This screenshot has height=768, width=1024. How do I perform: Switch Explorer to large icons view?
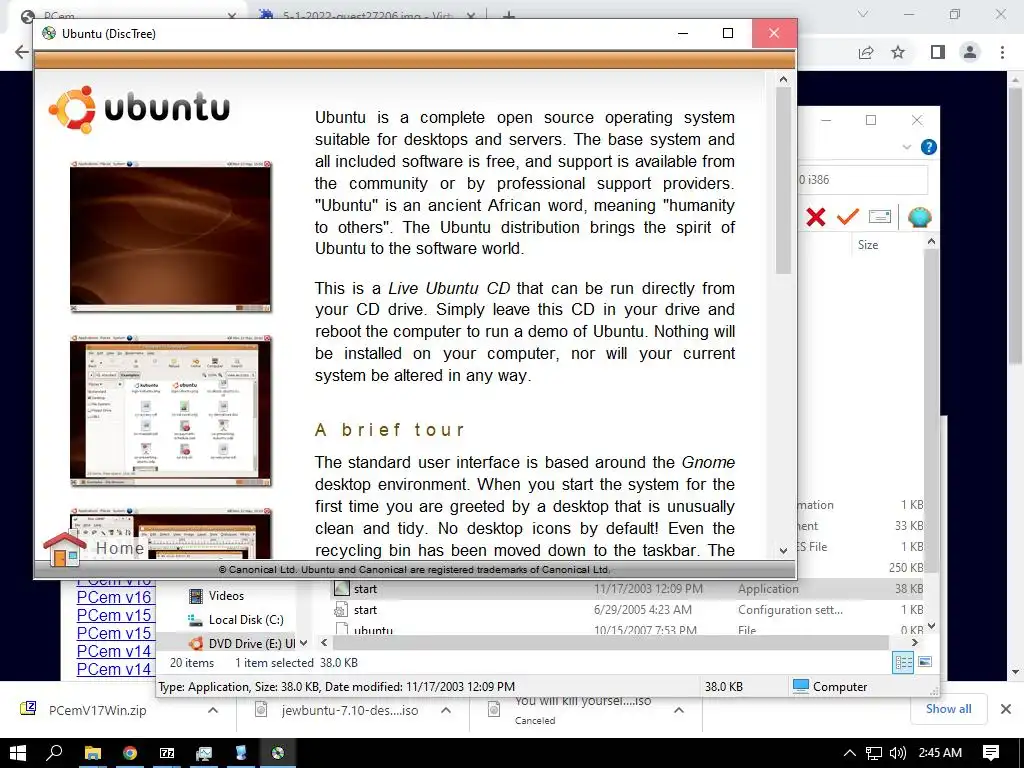pyautogui.click(x=925, y=662)
